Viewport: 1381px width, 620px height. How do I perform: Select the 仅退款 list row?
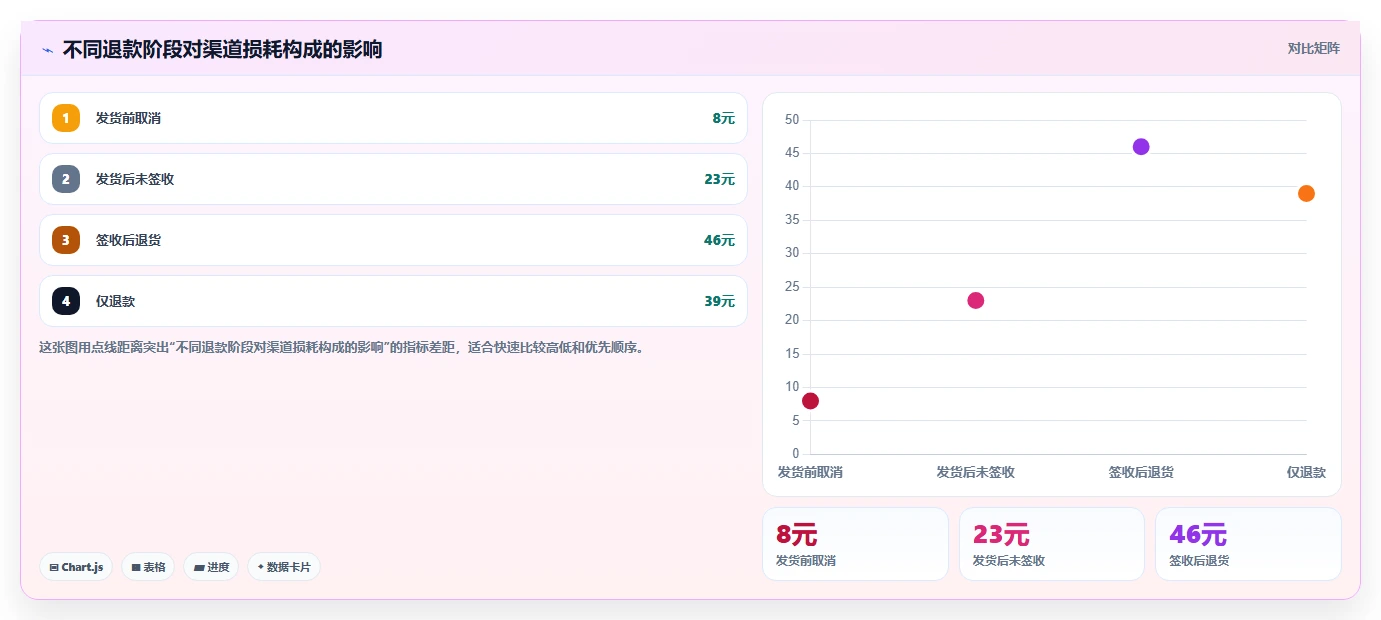393,301
